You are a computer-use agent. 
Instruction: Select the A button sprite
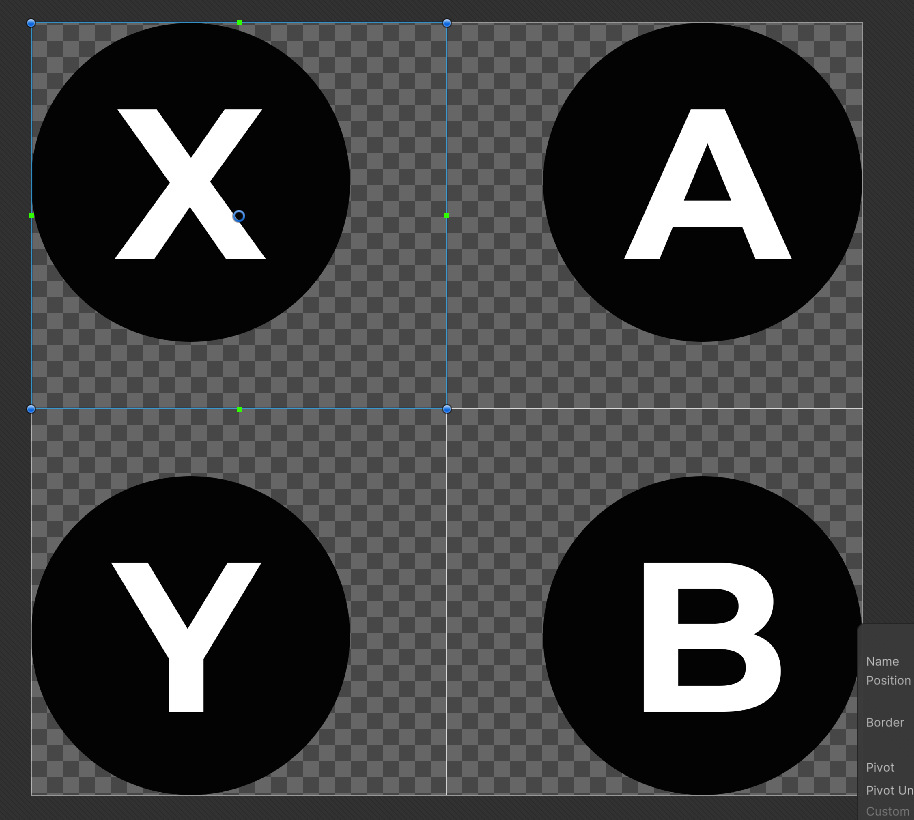702,182
